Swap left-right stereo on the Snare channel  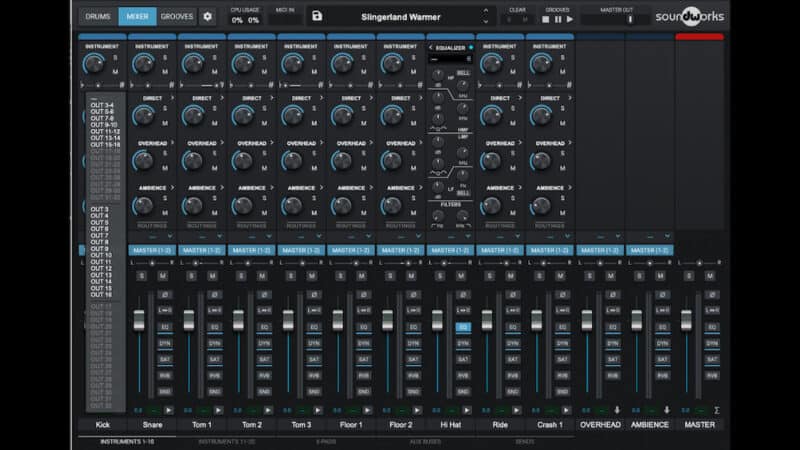(165, 310)
